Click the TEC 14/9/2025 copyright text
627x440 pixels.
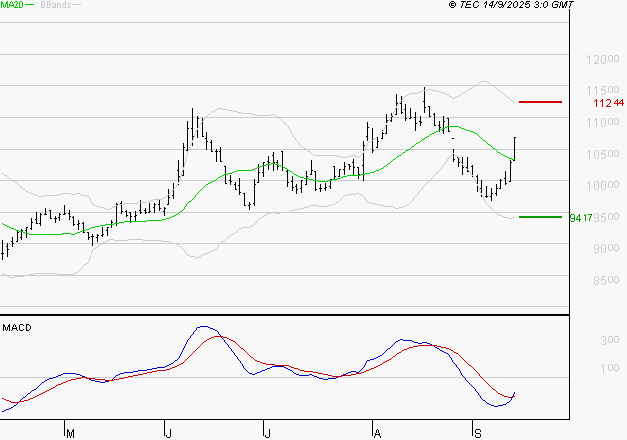(x=511, y=5)
